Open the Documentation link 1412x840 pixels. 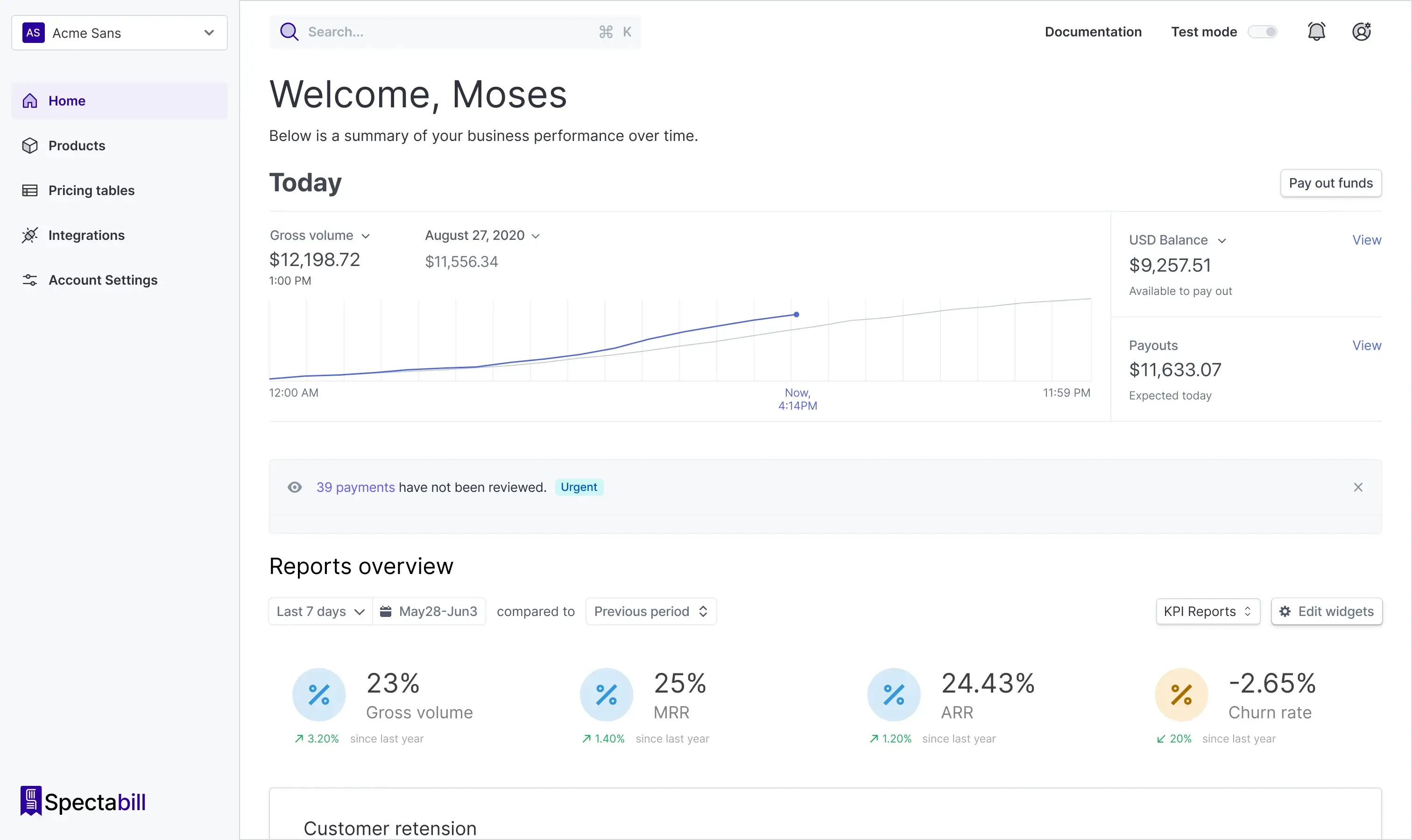1093,32
